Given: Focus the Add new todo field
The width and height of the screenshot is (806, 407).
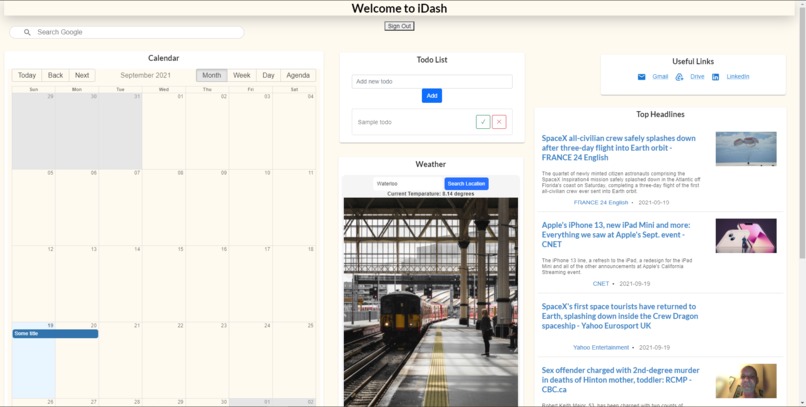Looking at the screenshot, I should pyautogui.click(x=432, y=82).
